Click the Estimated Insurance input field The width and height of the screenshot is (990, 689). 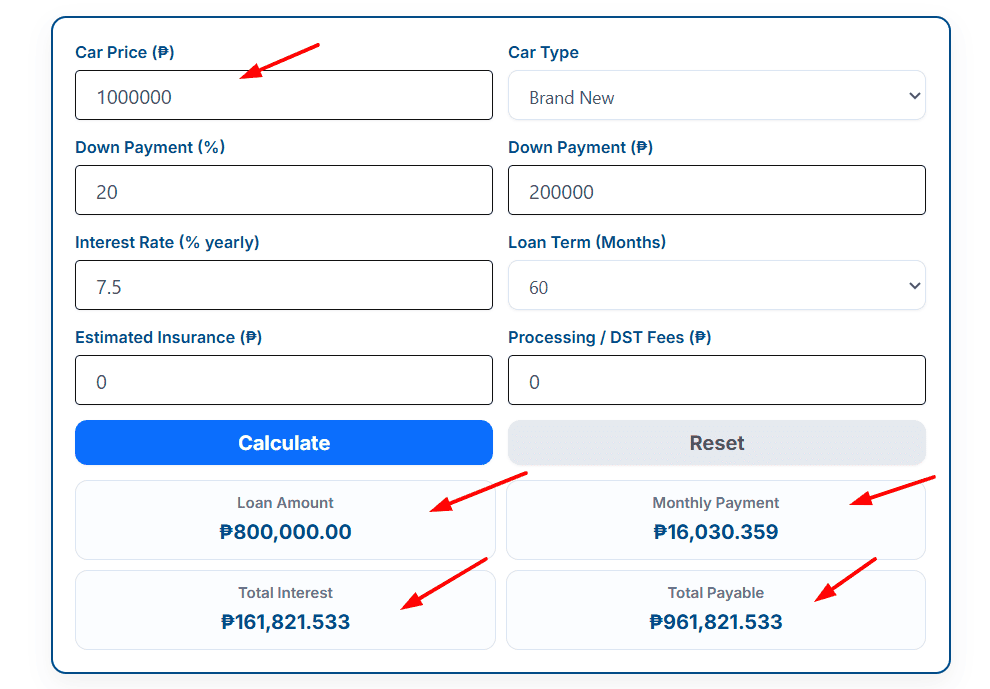point(284,380)
